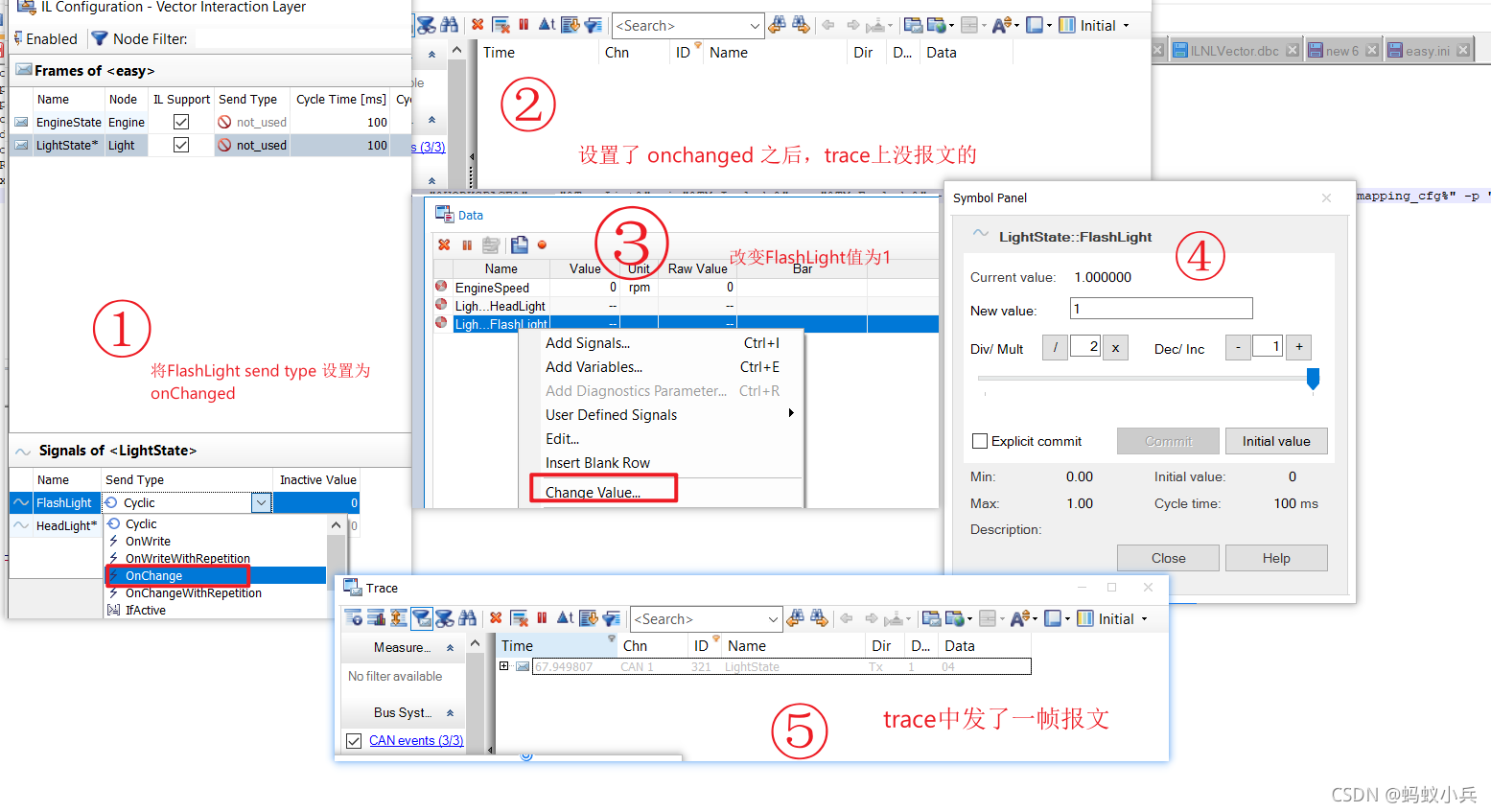The height and width of the screenshot is (812, 1491).
Task: Click Initial value button in Symbol Panel
Action: point(1276,441)
